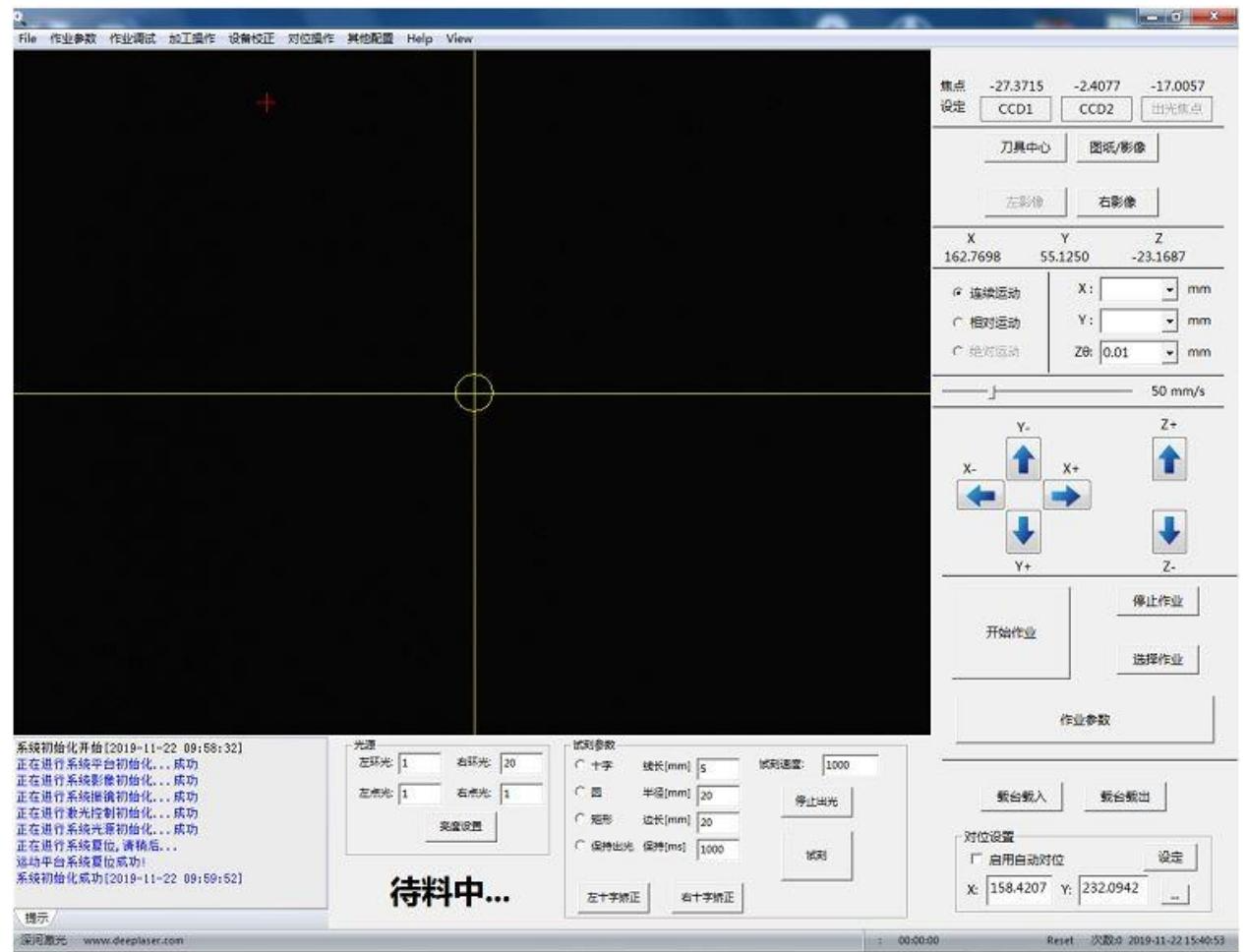Viewport: 1247px width, 952px height.
Task: Enable the 启用自动对位 checkbox
Action: [x=976, y=859]
